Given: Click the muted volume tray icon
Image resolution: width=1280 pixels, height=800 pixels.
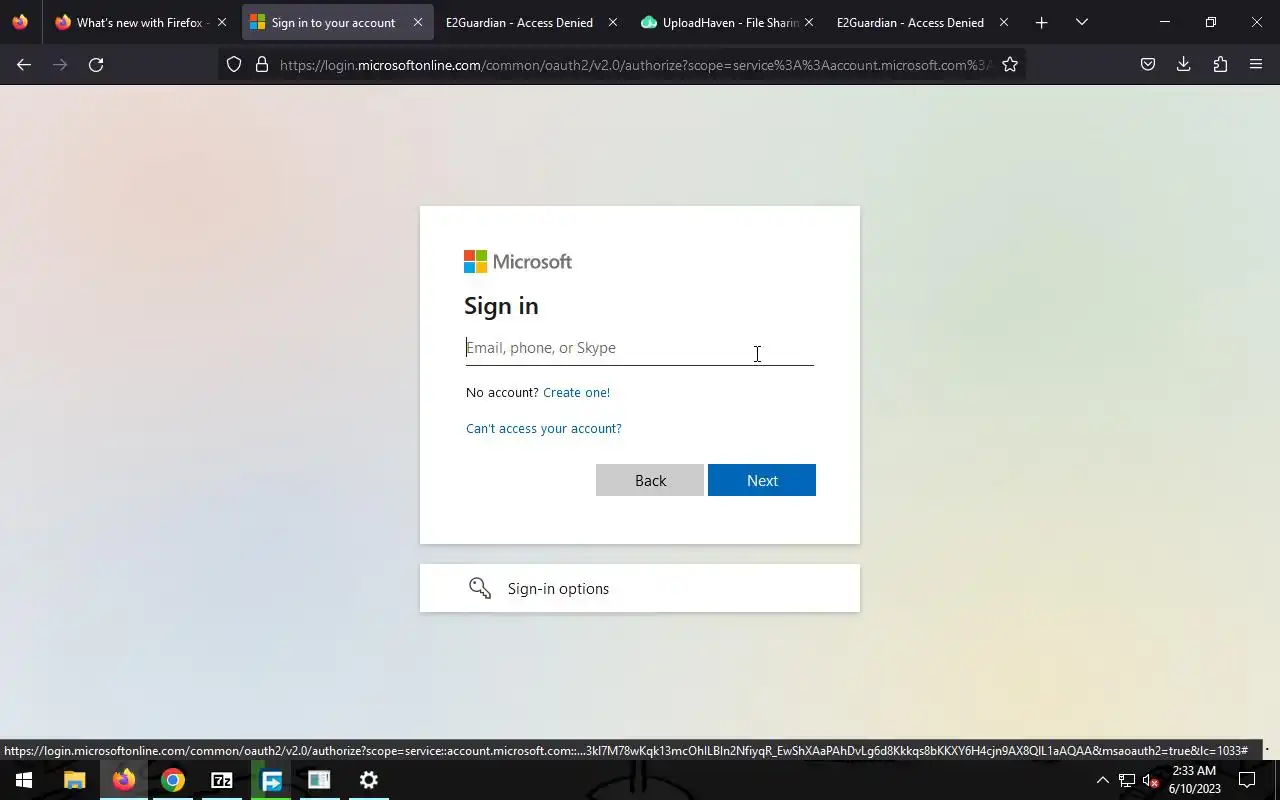Looking at the screenshot, I should (1150, 780).
